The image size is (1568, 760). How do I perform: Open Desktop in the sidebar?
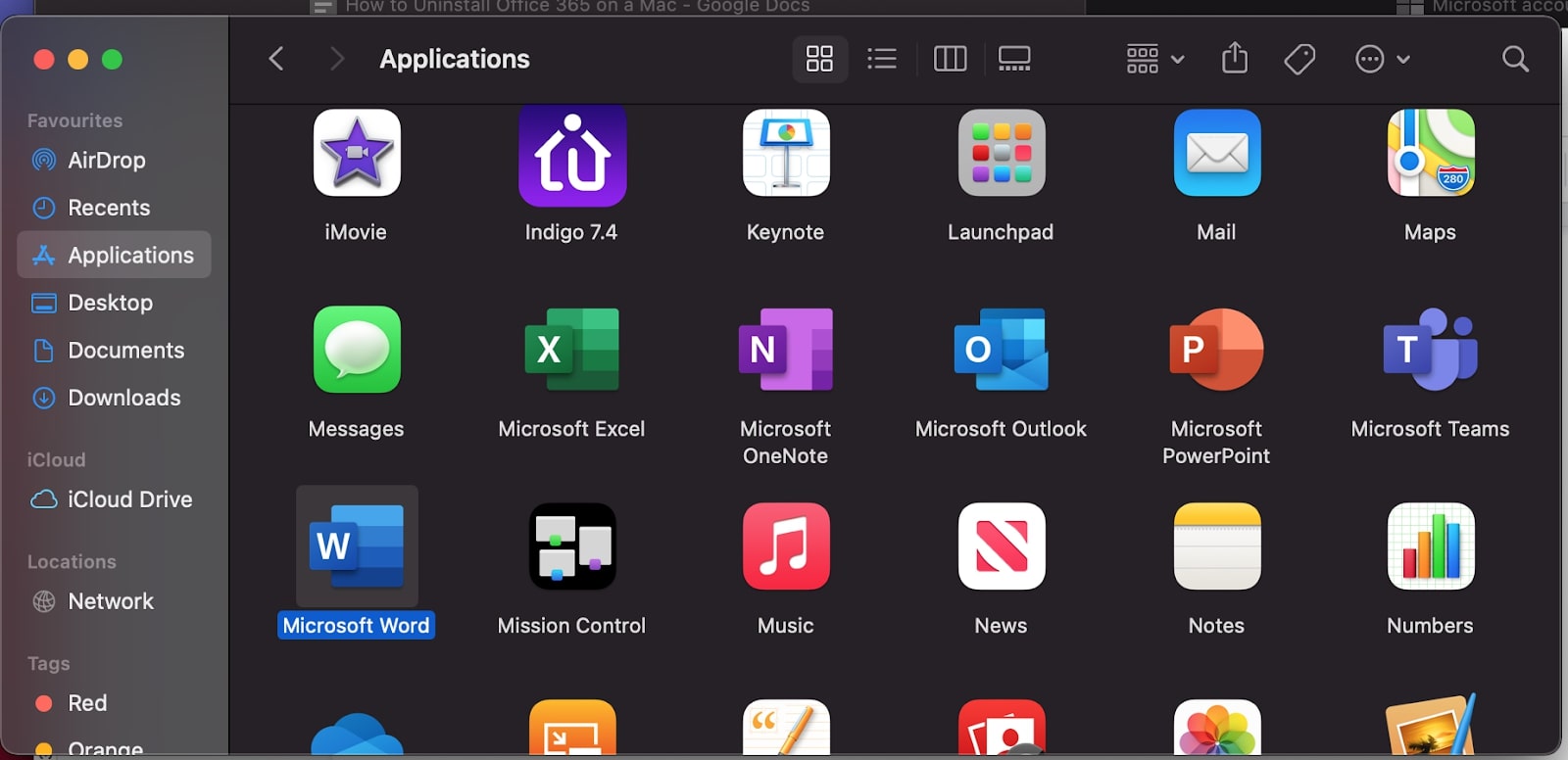tap(114, 303)
